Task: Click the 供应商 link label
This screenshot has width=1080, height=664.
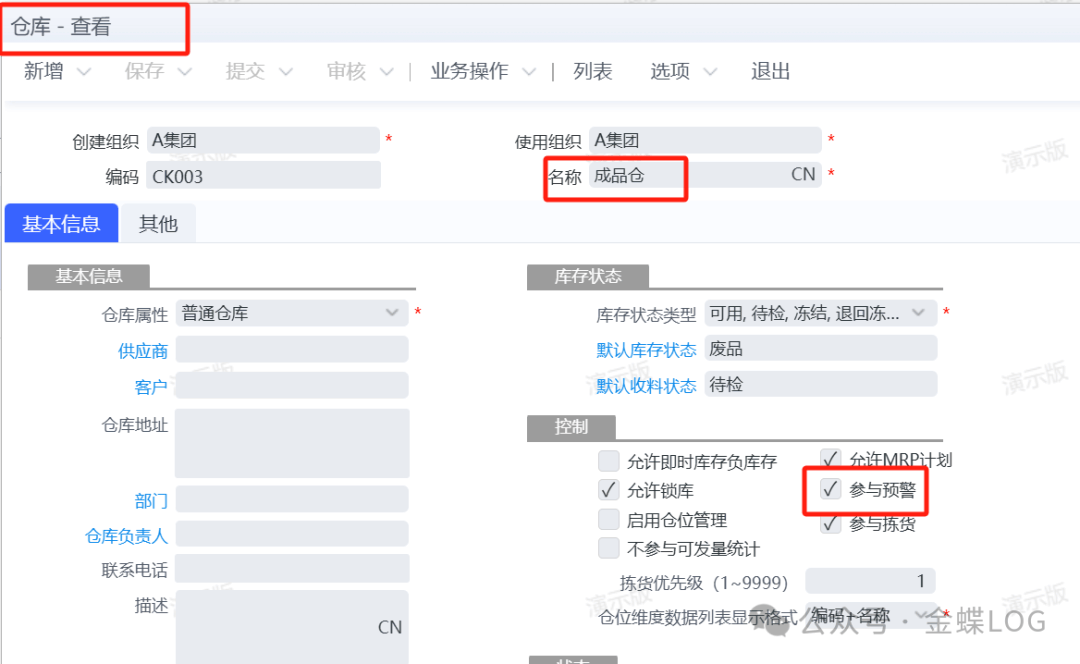Action: (x=143, y=351)
